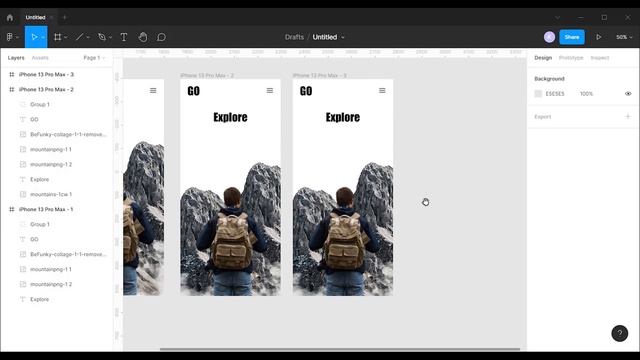Select the Line shape tool
This screenshot has height=360, width=640.
80,37
